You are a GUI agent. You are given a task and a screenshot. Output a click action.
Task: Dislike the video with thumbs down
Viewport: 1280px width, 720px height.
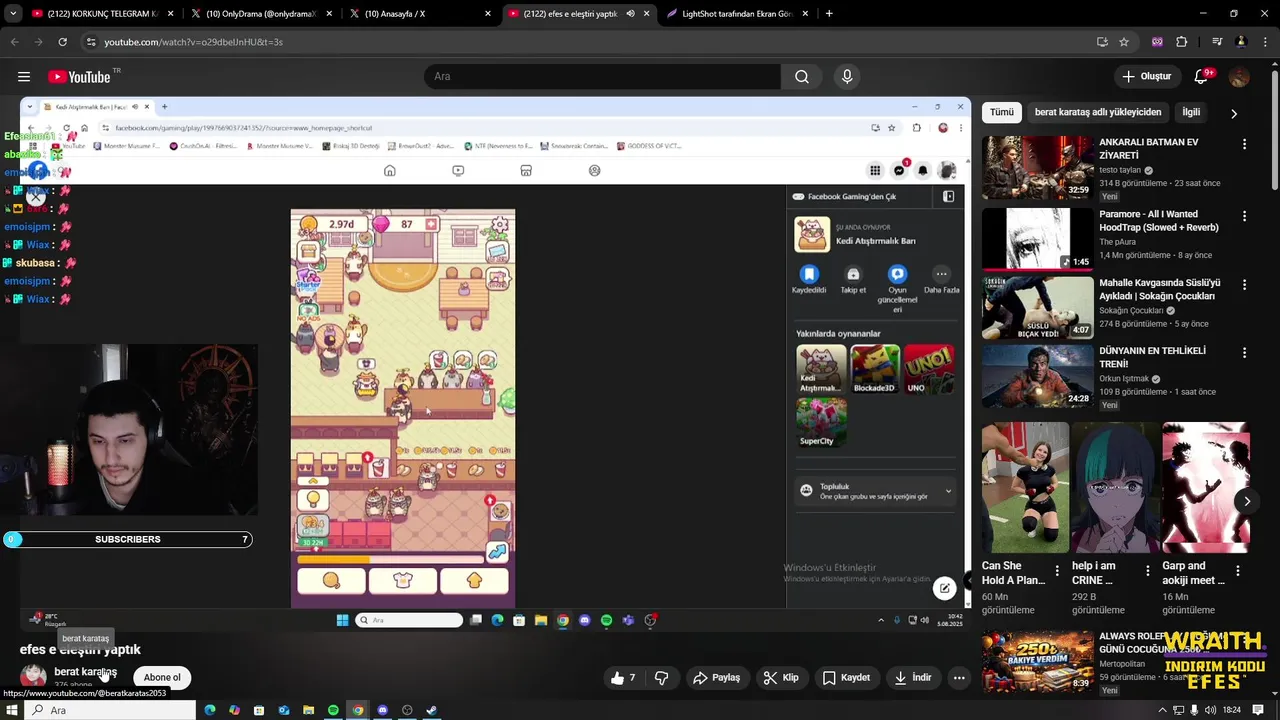pos(661,678)
